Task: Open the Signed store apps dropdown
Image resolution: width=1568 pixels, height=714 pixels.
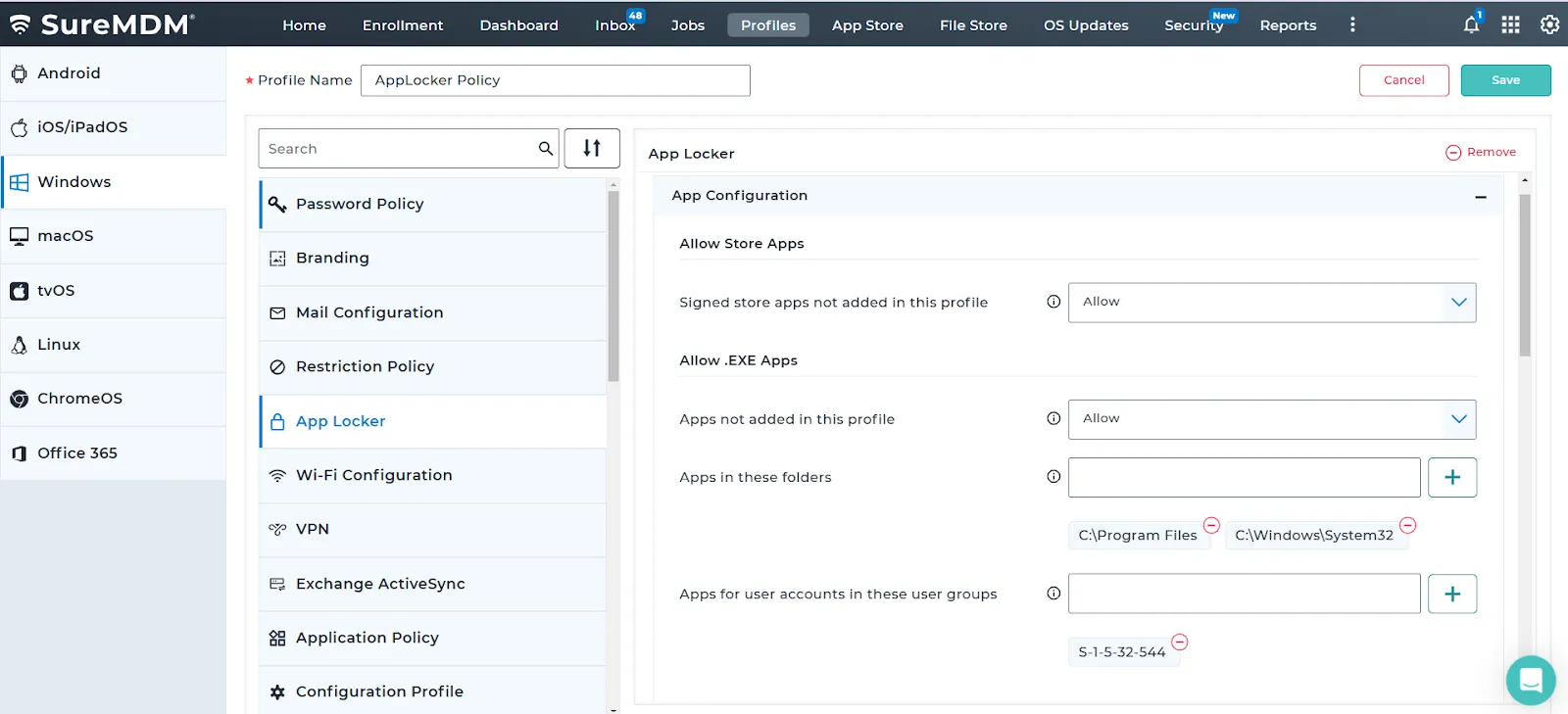Action: coord(1272,302)
